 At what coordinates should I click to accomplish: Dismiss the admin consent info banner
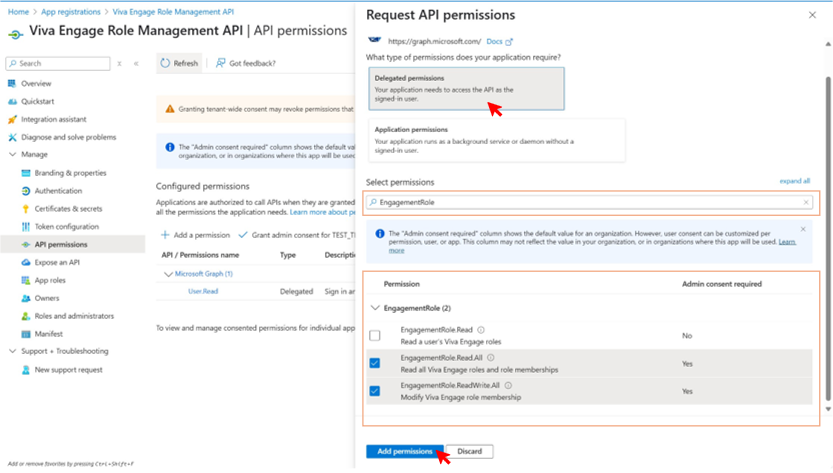click(x=803, y=229)
